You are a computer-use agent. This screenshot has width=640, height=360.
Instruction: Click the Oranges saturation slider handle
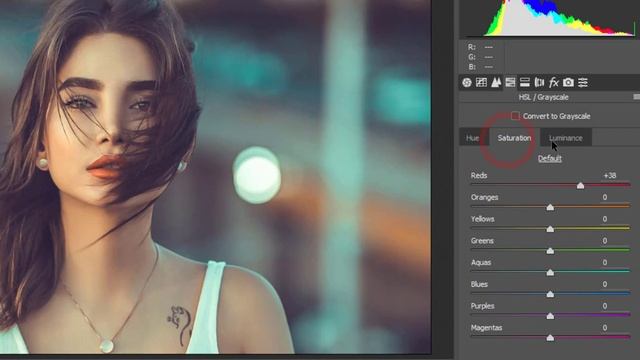pyautogui.click(x=550, y=207)
